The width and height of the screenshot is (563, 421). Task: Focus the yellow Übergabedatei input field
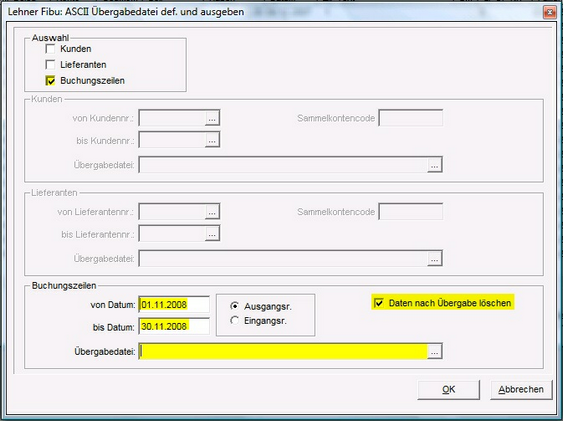pyautogui.click(x=283, y=351)
